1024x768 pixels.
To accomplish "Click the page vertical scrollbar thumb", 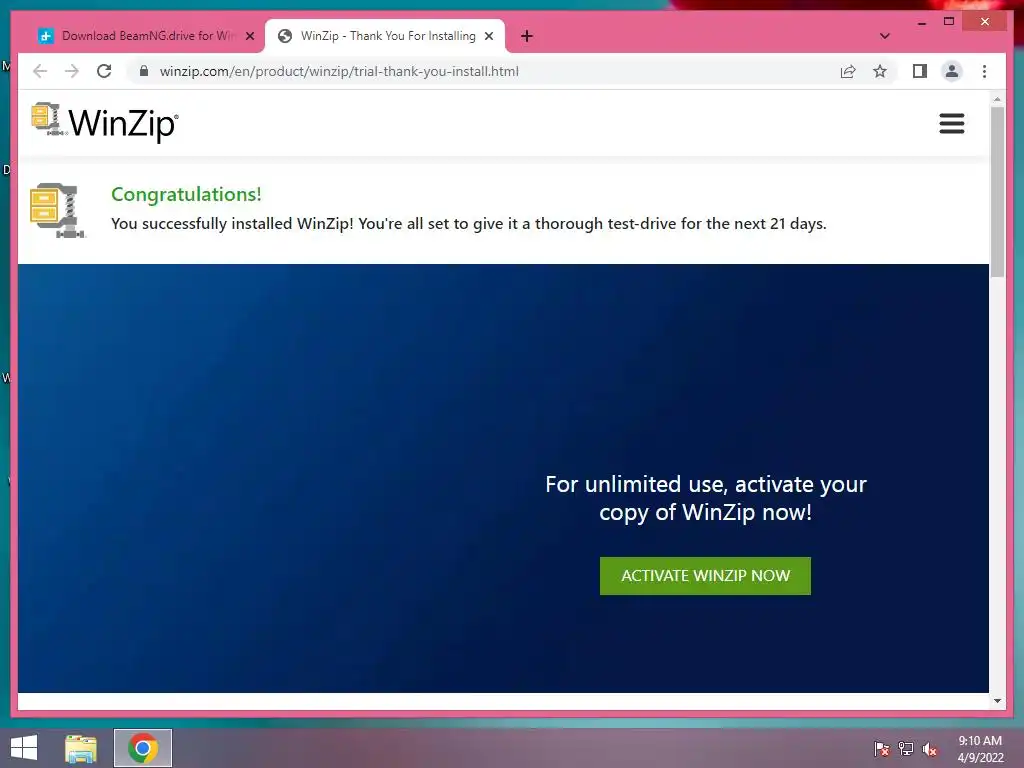I will coord(997,192).
